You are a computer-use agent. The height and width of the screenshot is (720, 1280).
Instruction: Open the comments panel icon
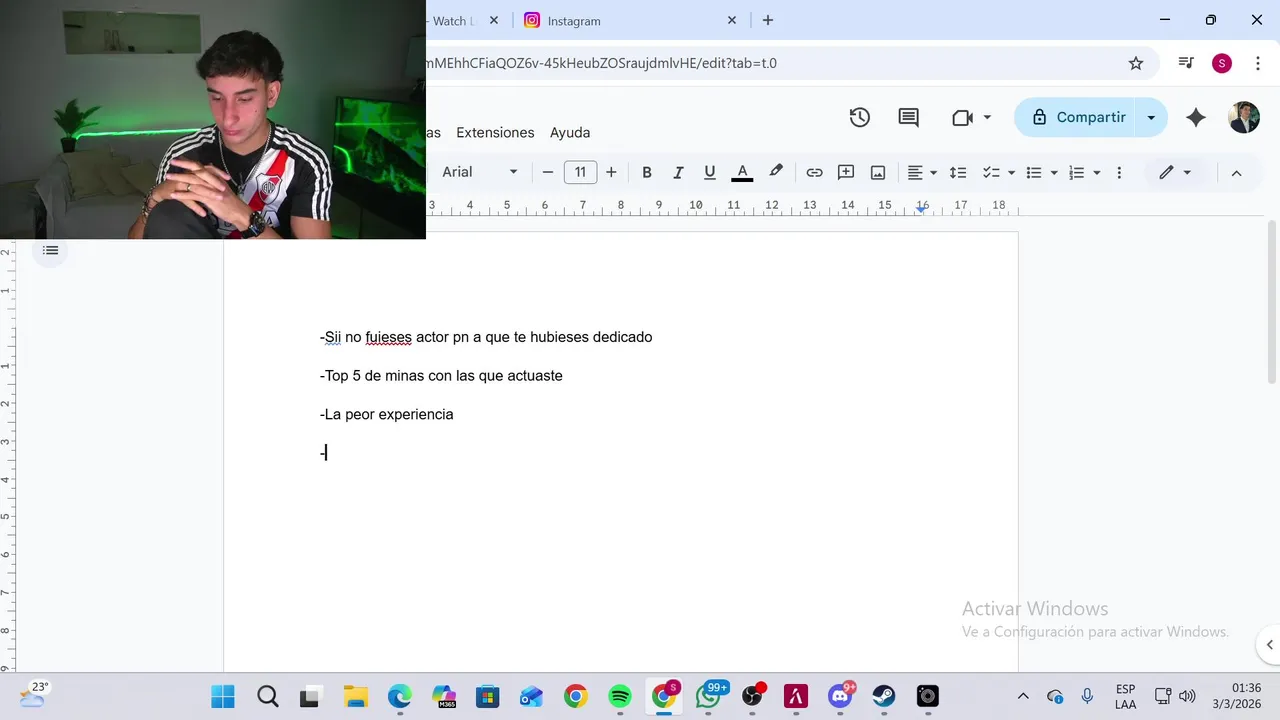(908, 118)
